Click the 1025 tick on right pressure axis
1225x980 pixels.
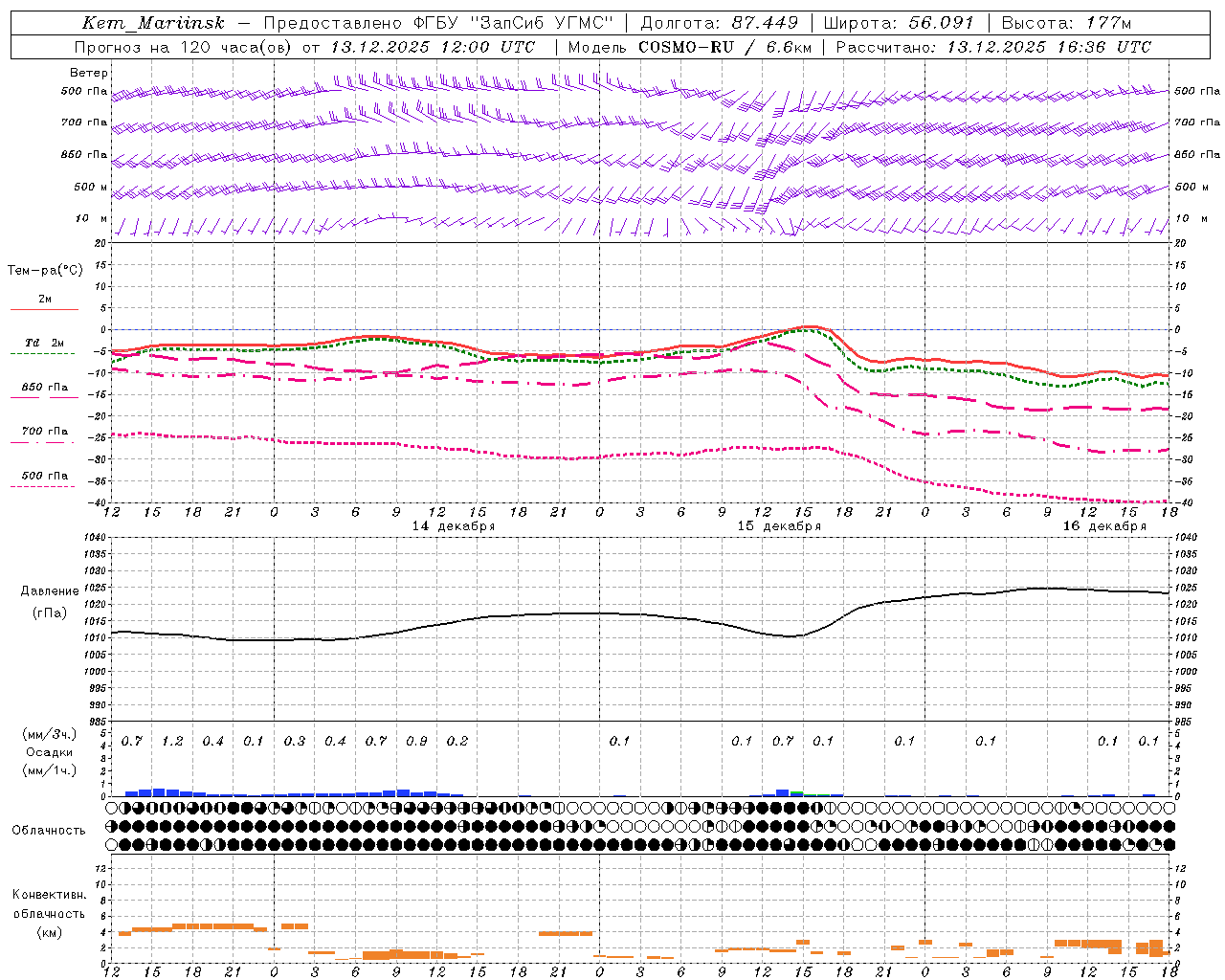coord(1187,588)
